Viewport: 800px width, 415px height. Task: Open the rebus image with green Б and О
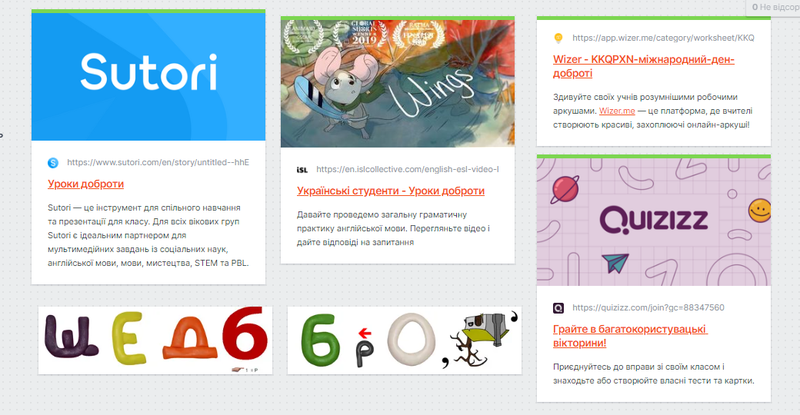click(x=405, y=340)
